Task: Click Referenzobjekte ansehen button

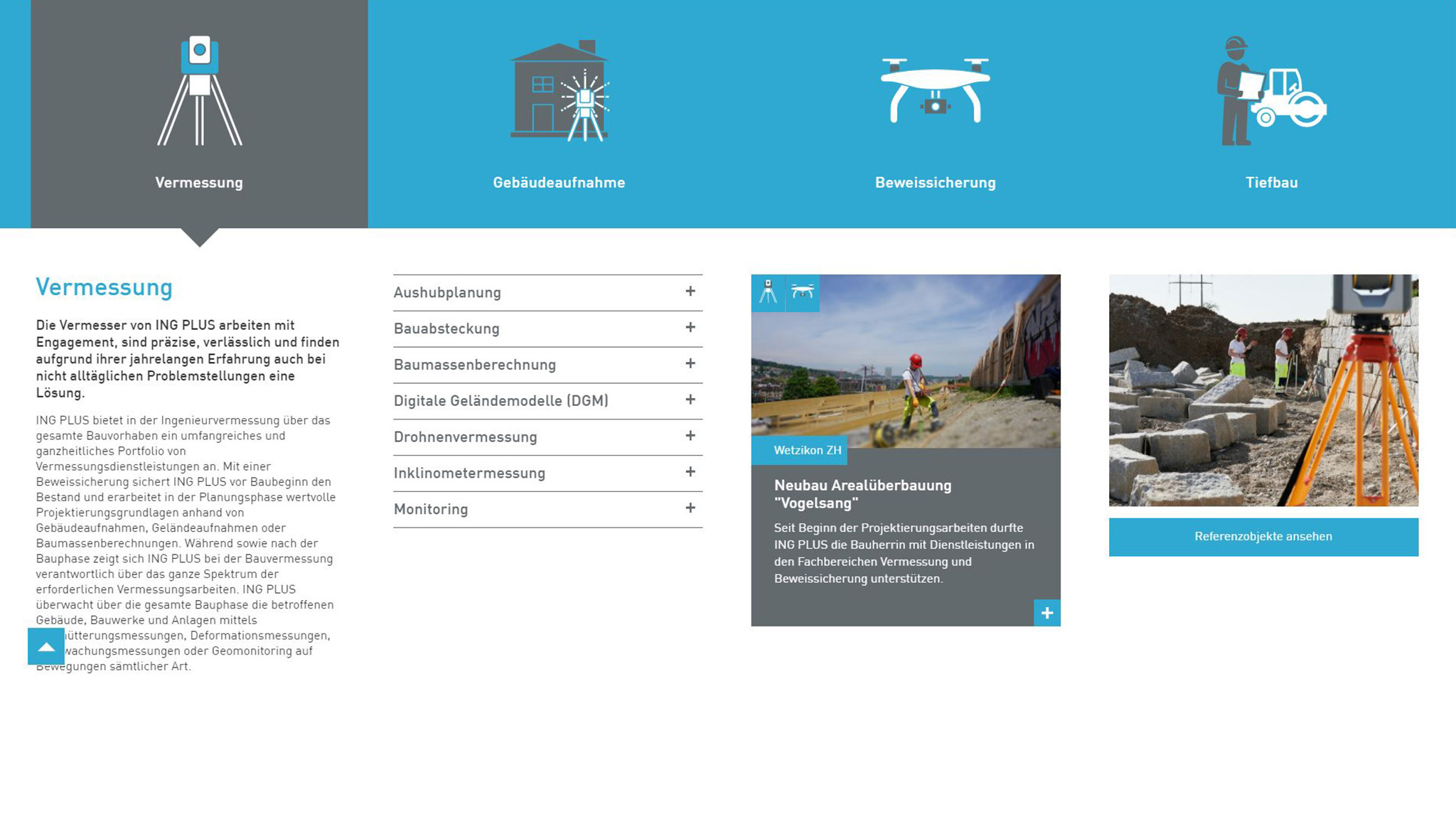Action: pyautogui.click(x=1263, y=537)
